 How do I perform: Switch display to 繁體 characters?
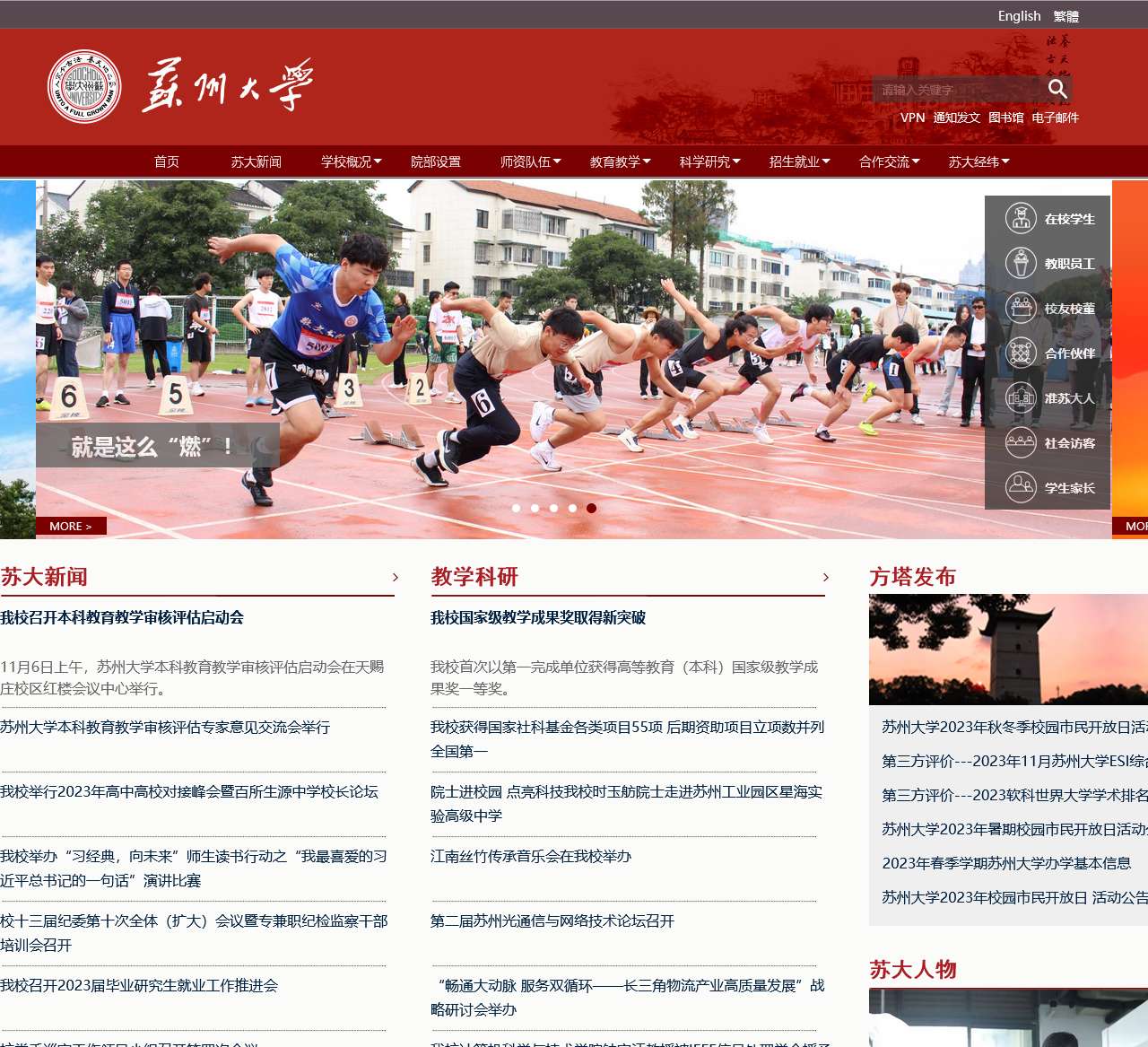tap(1065, 15)
